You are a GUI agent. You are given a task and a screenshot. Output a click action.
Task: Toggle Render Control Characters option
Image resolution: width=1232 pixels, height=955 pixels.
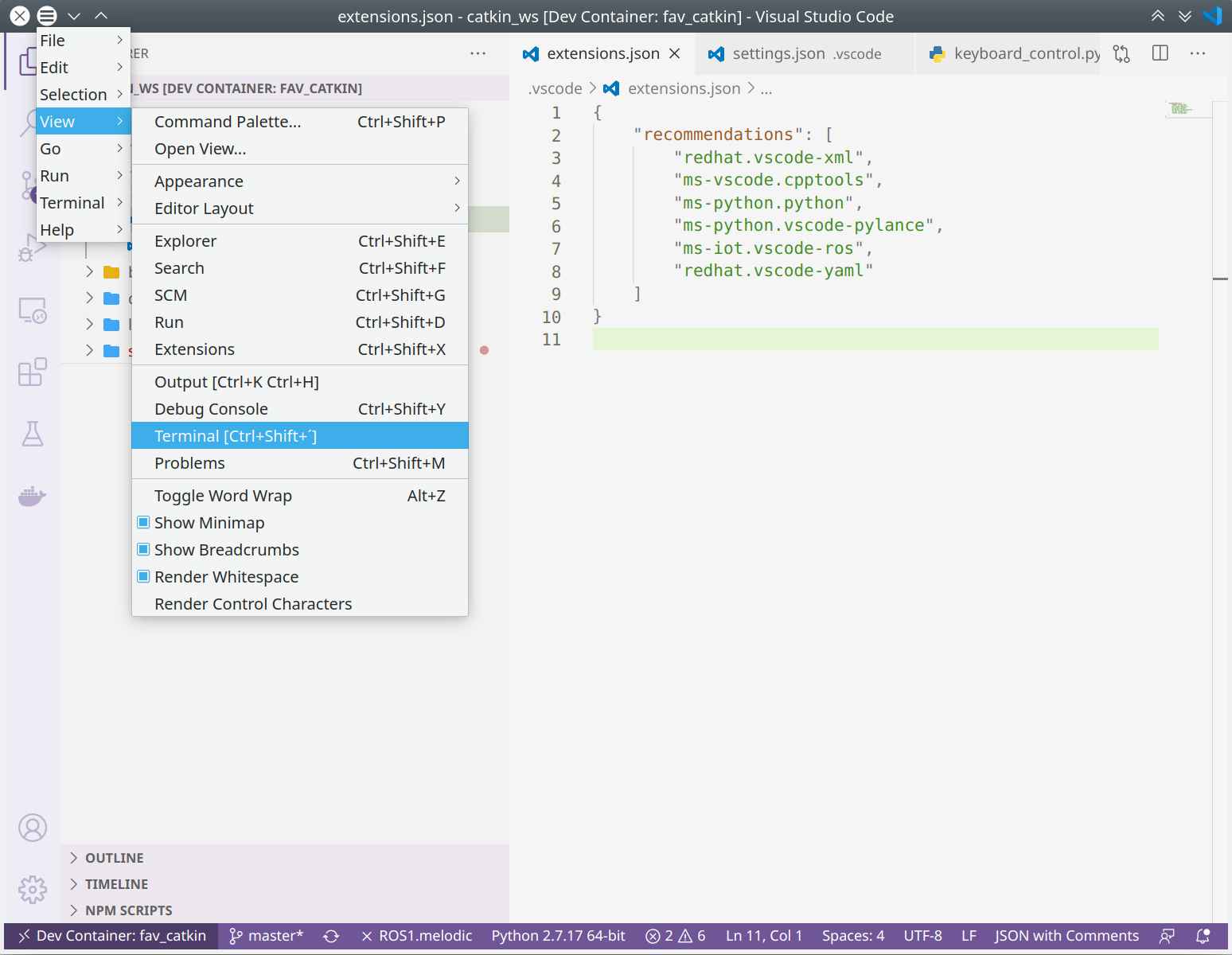coord(300,604)
